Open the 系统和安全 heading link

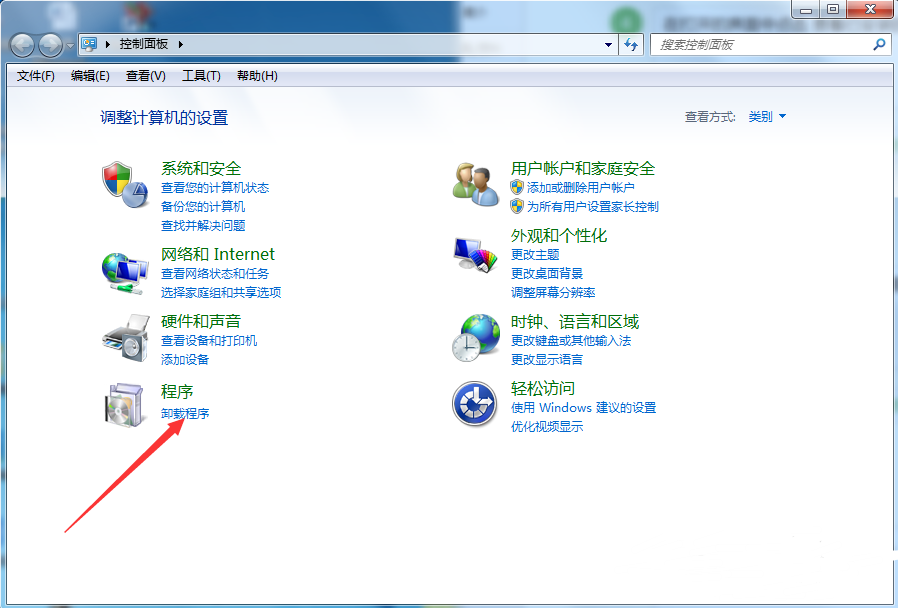coord(201,168)
